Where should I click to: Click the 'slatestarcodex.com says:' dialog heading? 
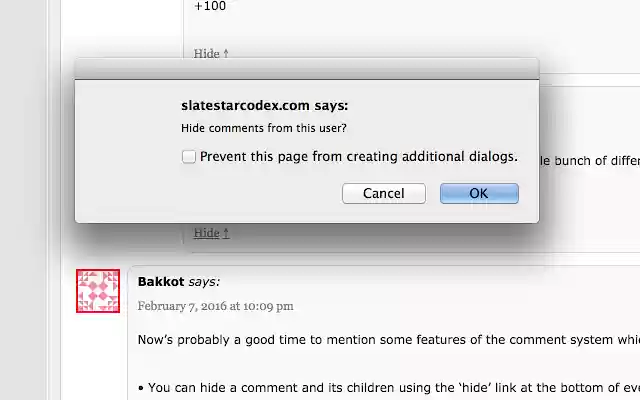pos(264,106)
